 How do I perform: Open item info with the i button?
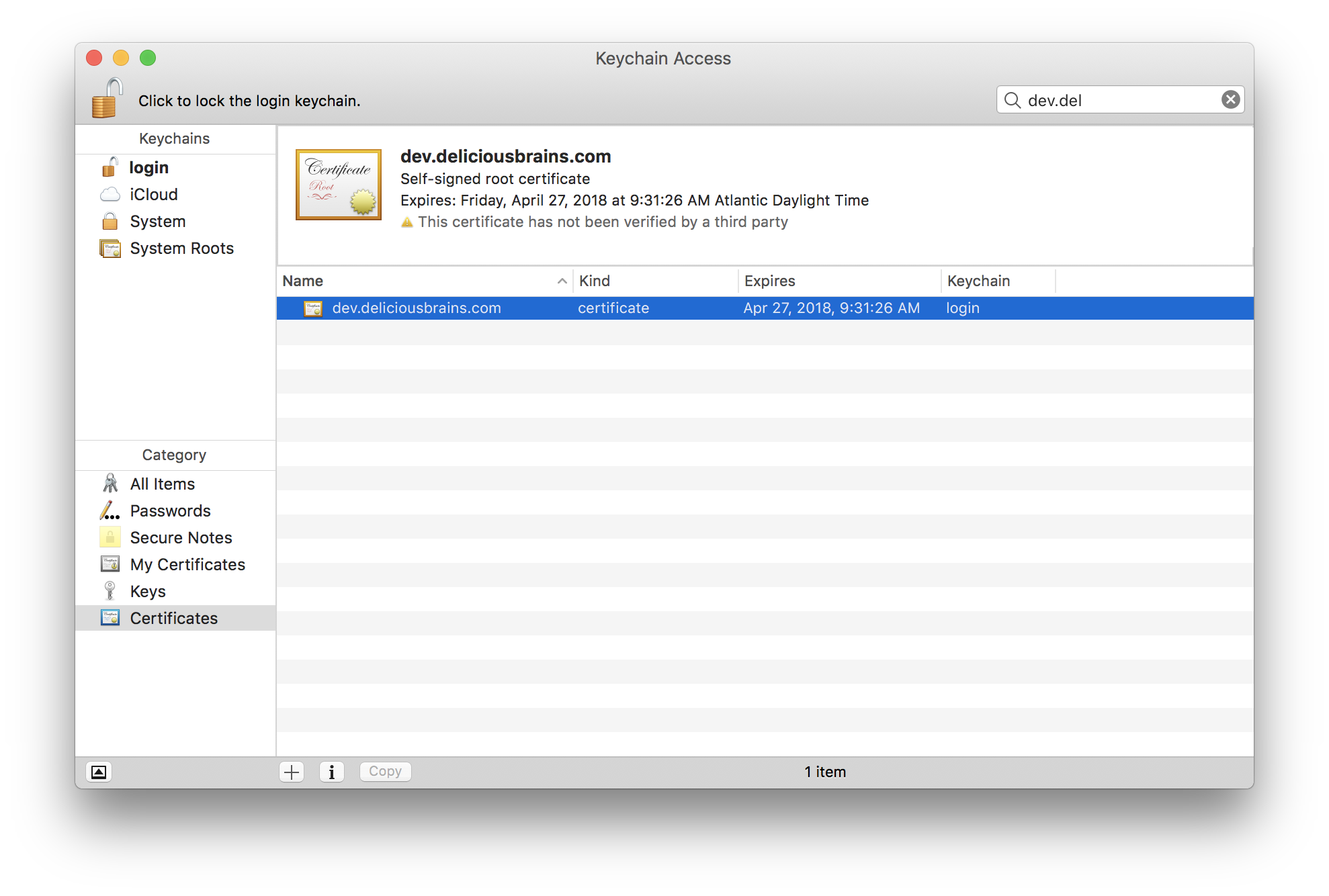click(x=332, y=772)
